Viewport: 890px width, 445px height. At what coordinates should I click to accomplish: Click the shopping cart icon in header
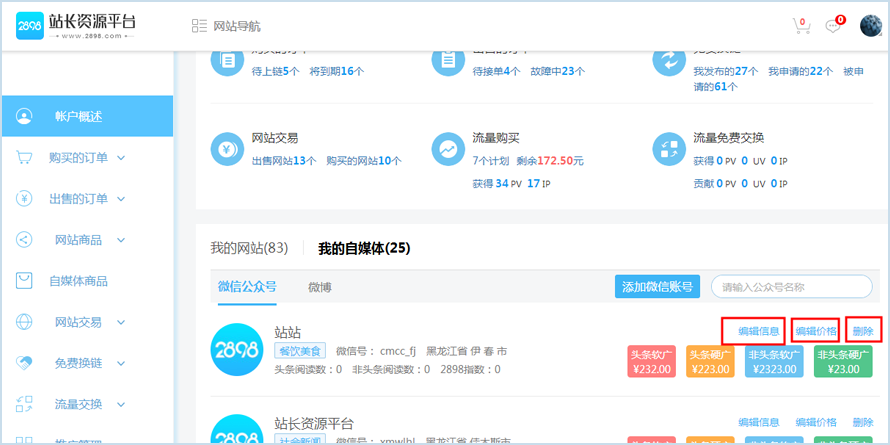click(800, 26)
